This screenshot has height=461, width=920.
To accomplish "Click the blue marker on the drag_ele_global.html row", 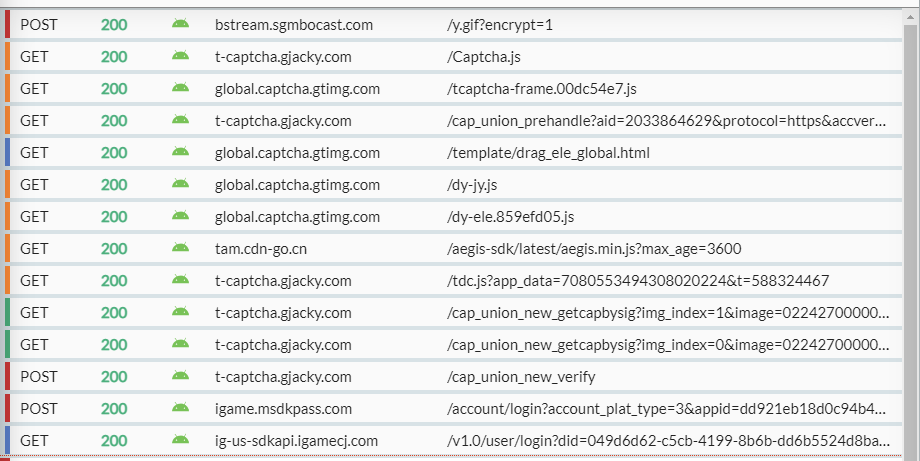I will 7,153.
